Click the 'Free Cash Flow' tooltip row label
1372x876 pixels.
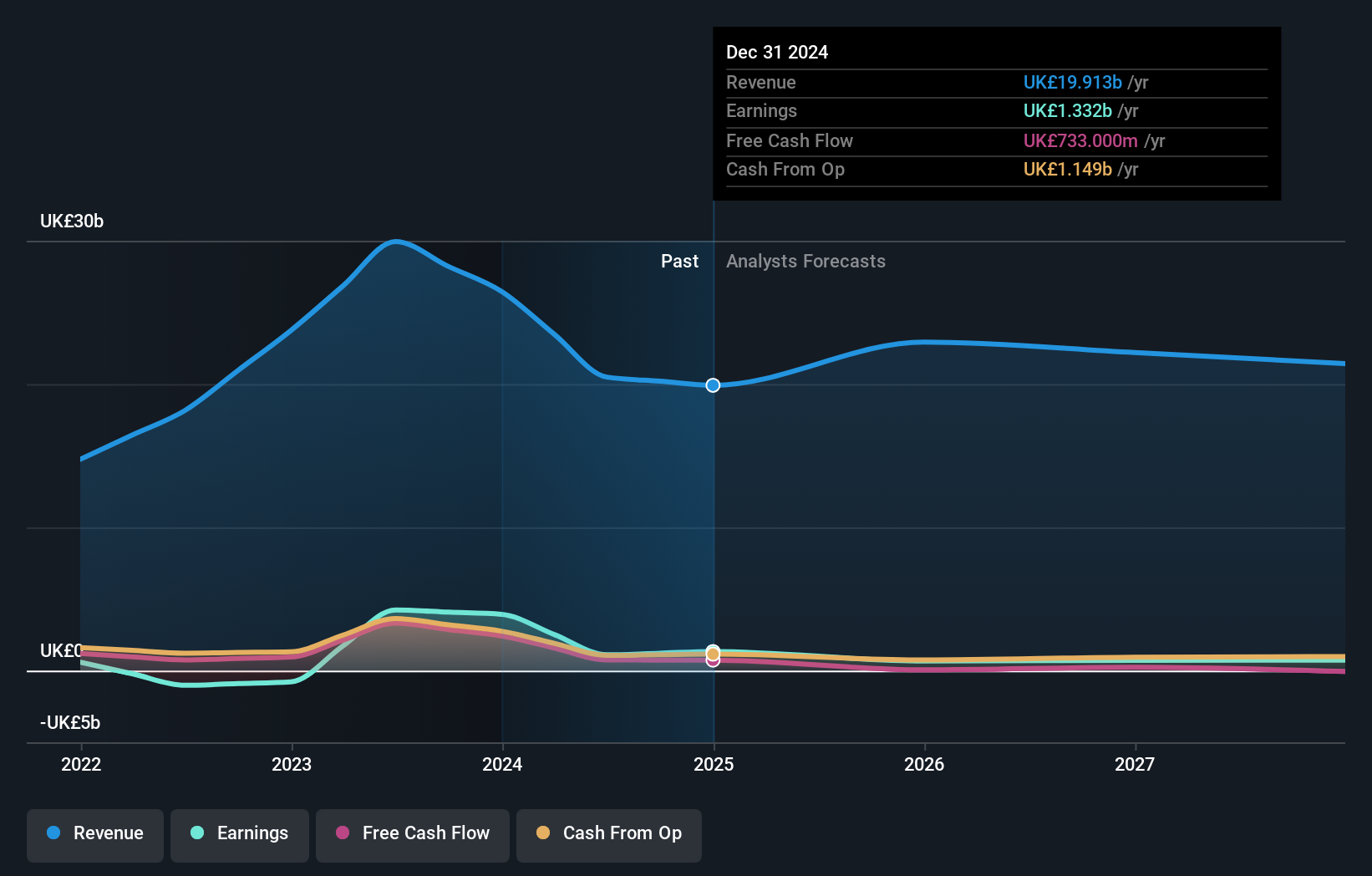[x=790, y=141]
